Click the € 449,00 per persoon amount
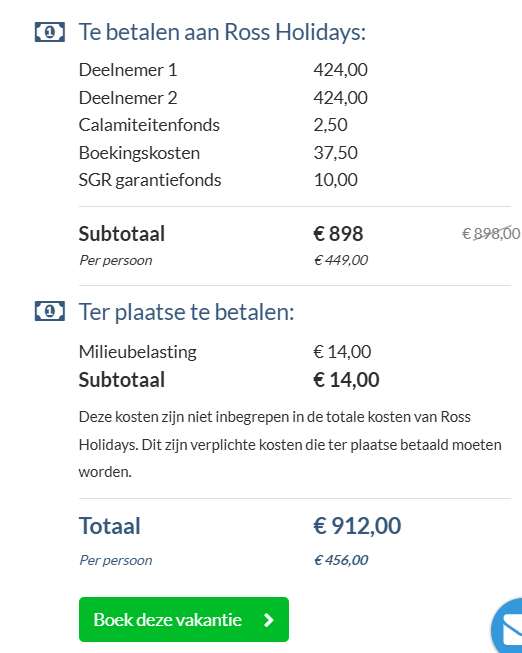 point(341,260)
